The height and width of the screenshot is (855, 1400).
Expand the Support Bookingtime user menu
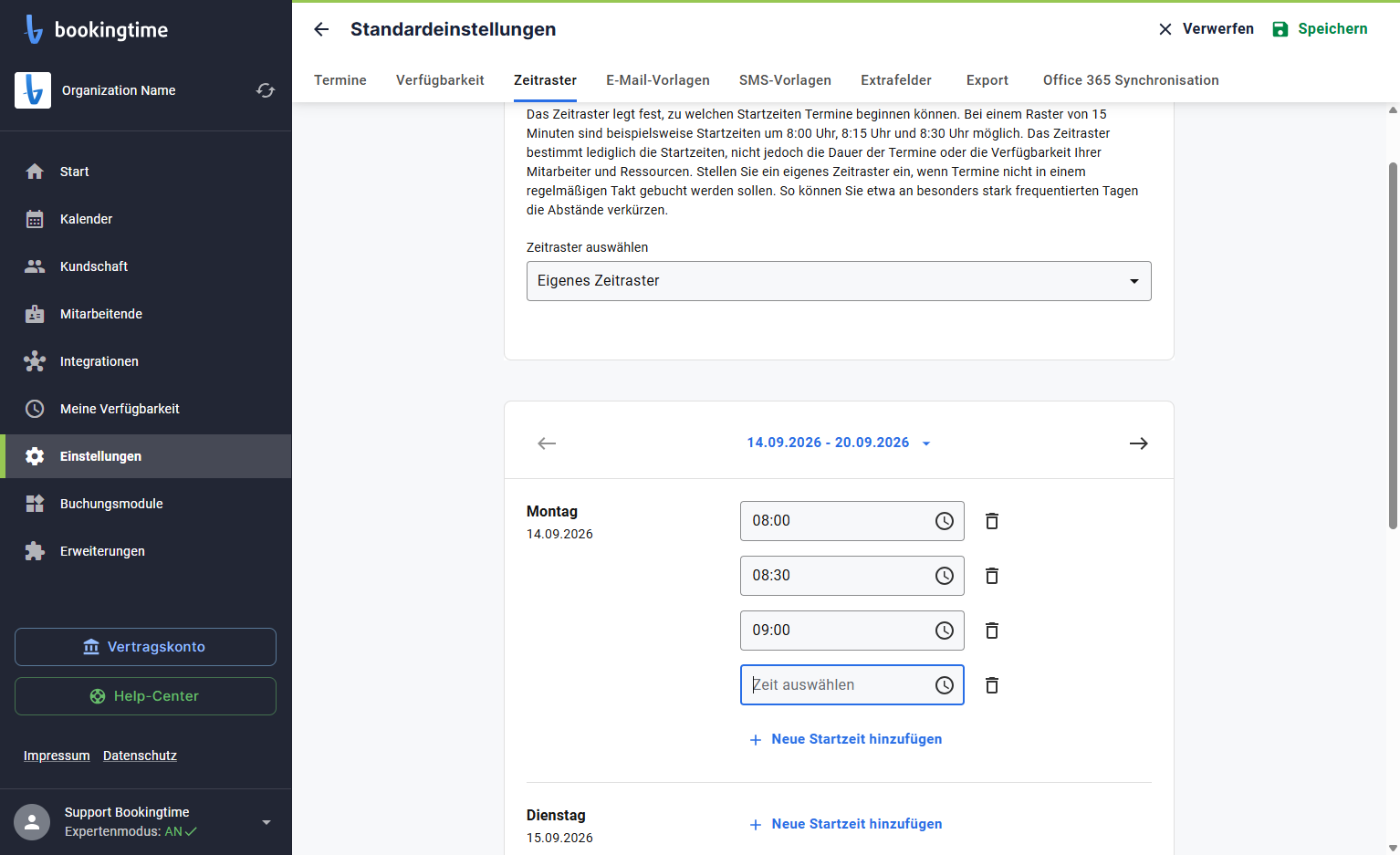click(266, 822)
